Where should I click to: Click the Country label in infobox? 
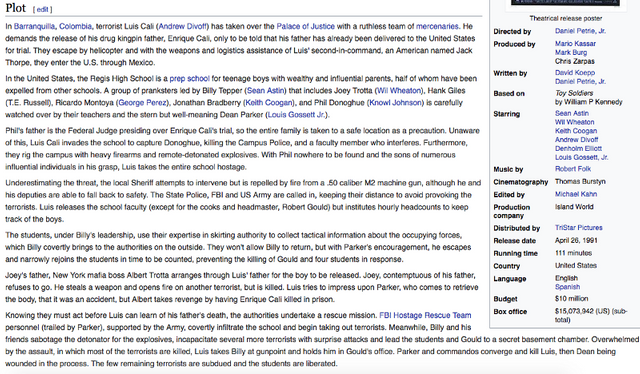507,266
